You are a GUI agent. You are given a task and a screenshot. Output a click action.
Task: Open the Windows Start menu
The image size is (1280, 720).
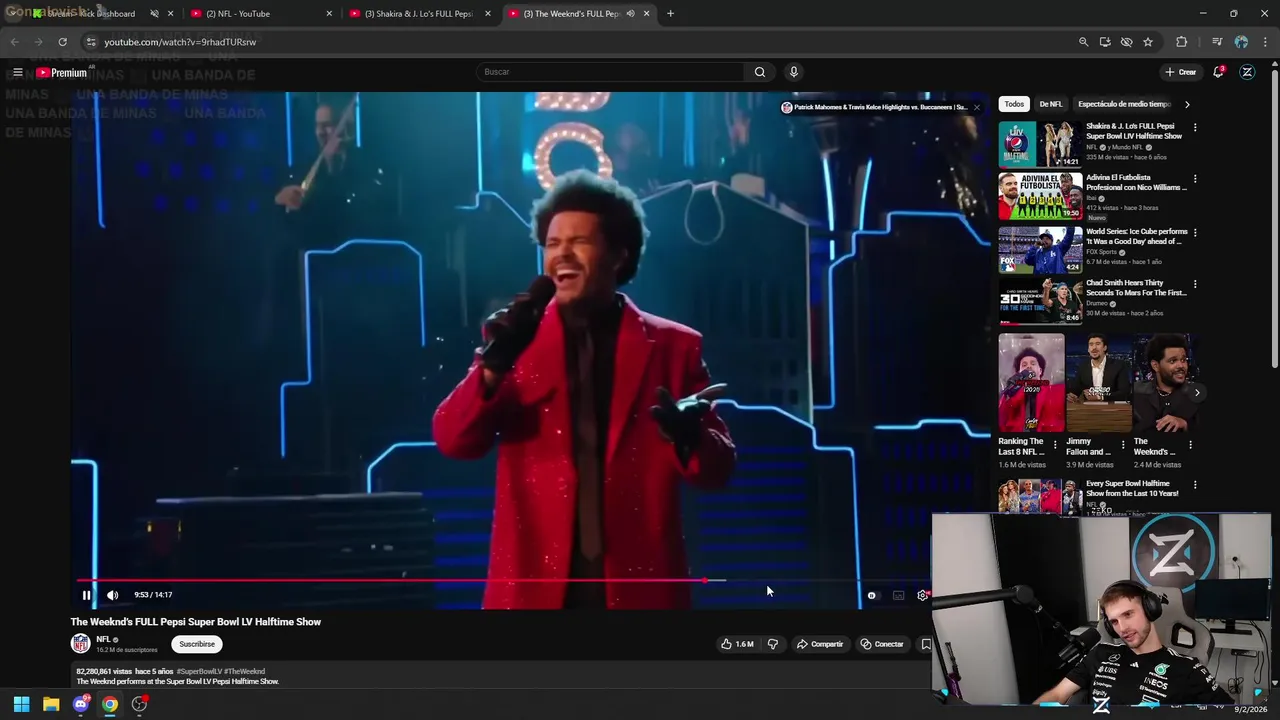pyautogui.click(x=21, y=704)
